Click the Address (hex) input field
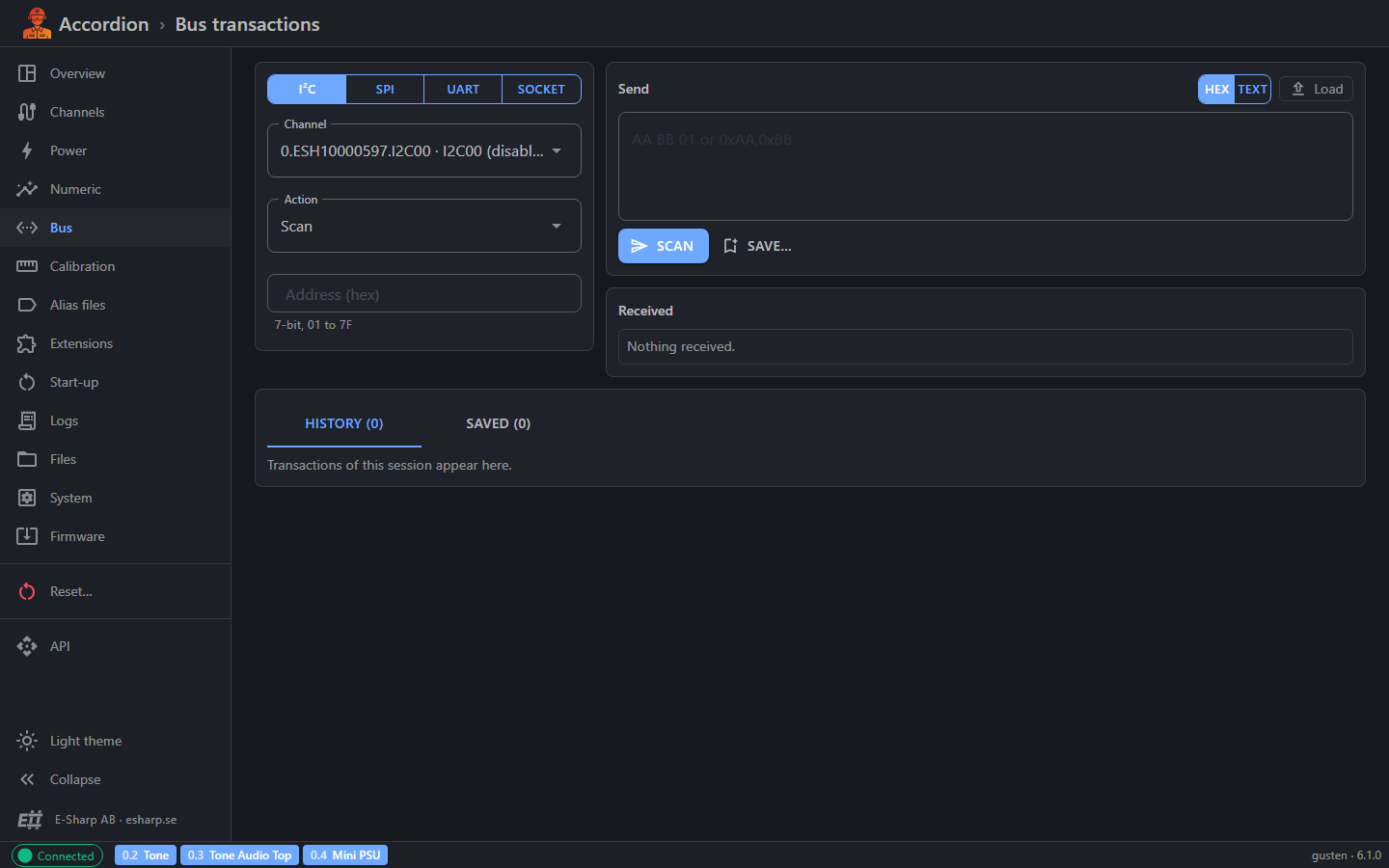The width and height of the screenshot is (1389, 868). pyautogui.click(x=424, y=294)
